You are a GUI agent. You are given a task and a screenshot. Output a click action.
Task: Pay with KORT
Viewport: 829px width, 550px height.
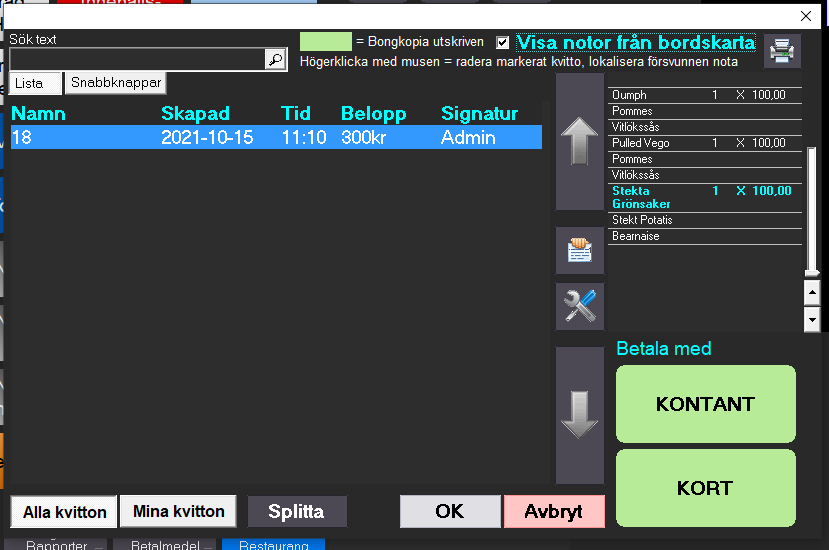(705, 488)
